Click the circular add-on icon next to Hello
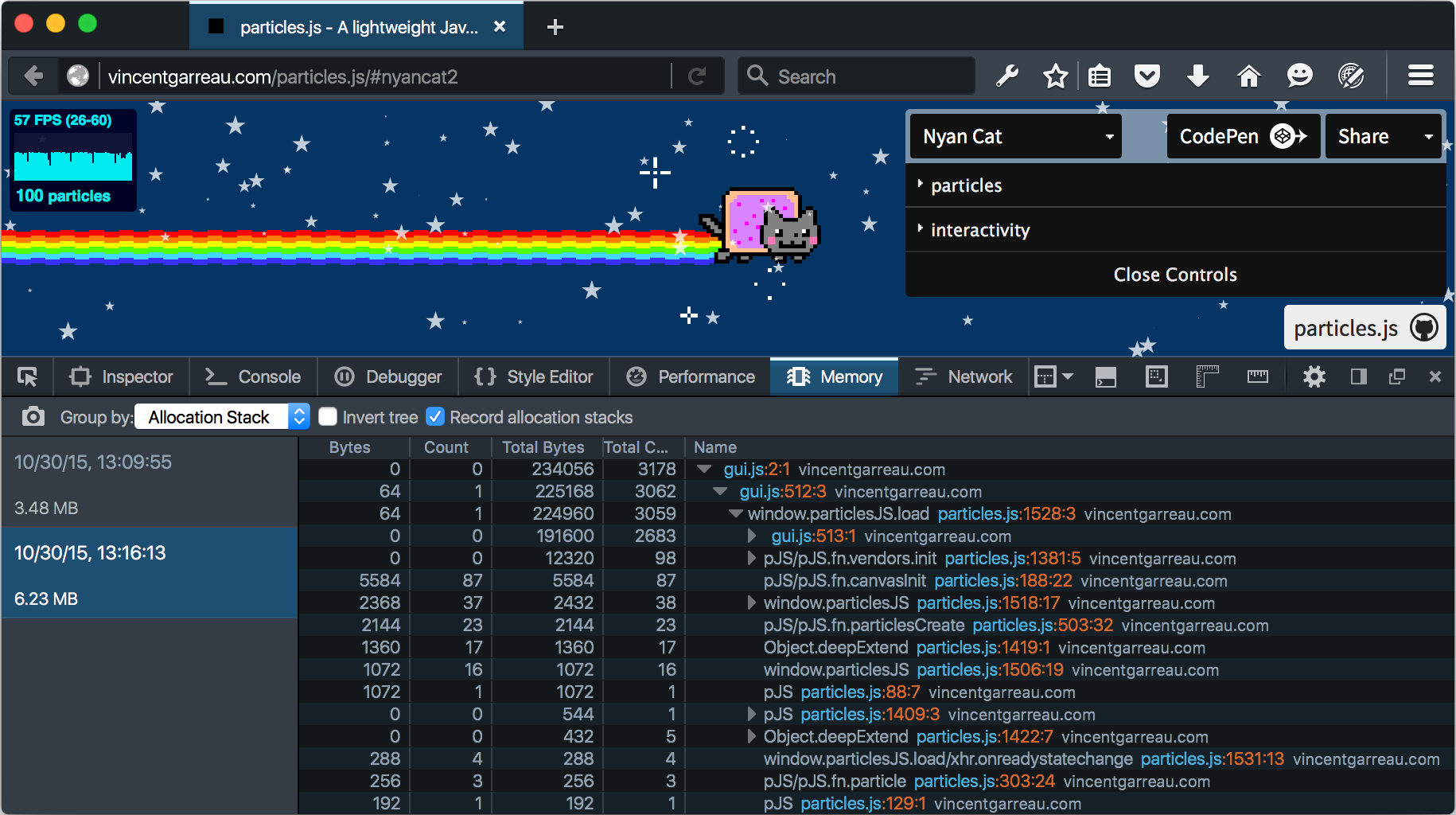Viewport: 1456px width, 815px height. coord(1351,76)
